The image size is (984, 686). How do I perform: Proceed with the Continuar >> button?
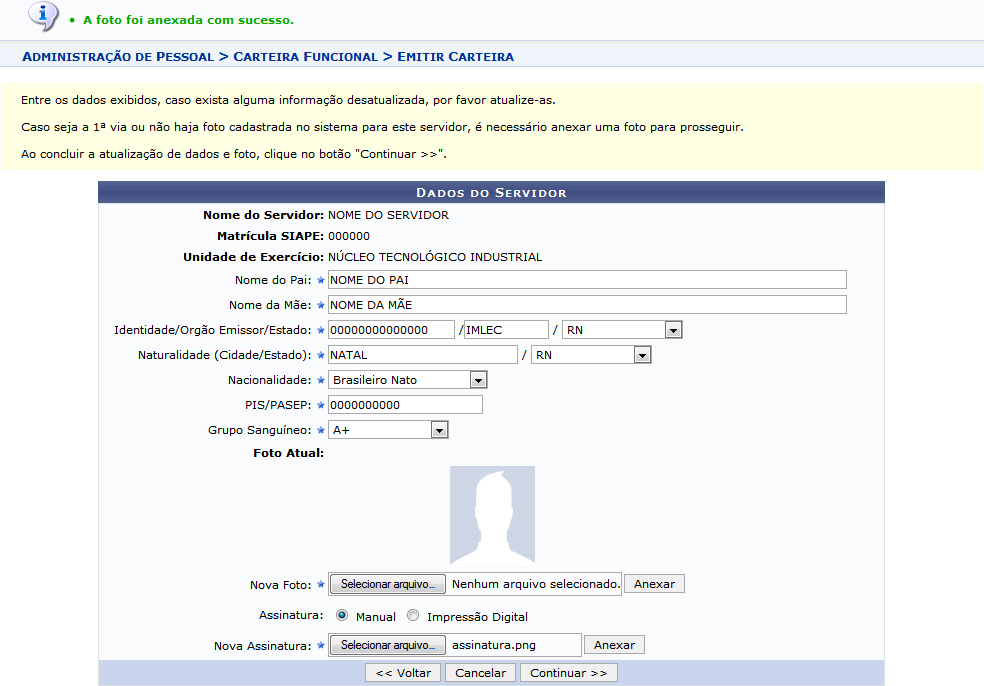(x=568, y=673)
